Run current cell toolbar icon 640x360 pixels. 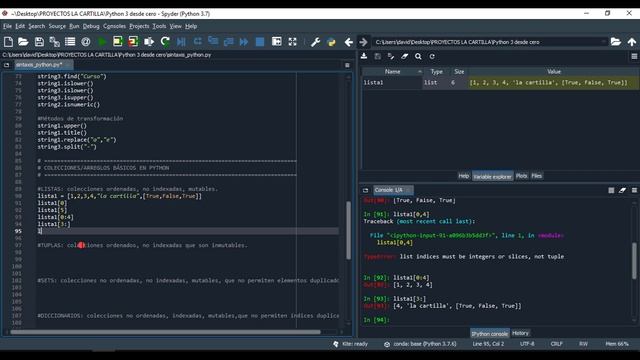[118, 42]
